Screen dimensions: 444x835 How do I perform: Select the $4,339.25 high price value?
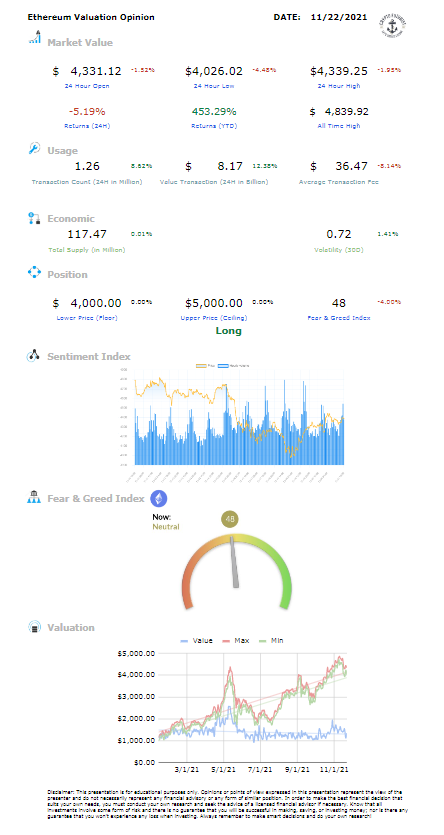coord(340,71)
